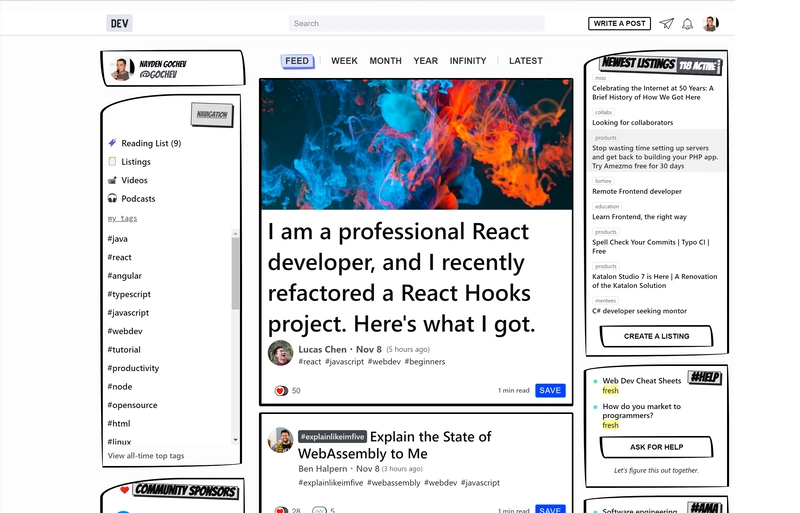Click the Videos camera icon

113,180
